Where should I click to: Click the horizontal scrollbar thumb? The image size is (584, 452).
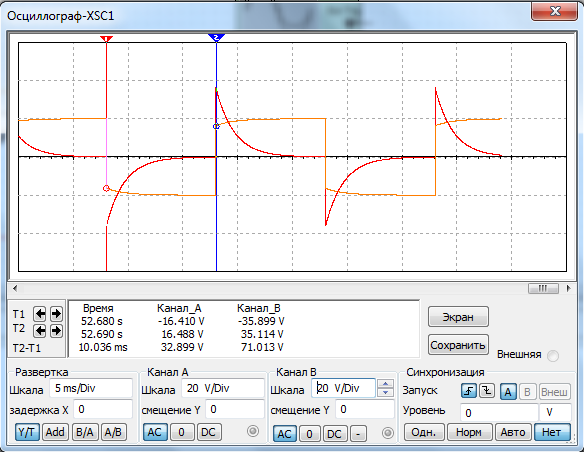[543, 288]
